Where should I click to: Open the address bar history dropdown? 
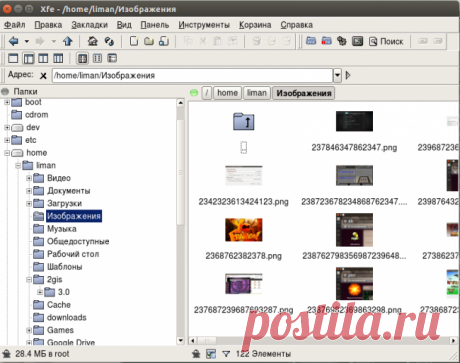click(x=337, y=75)
